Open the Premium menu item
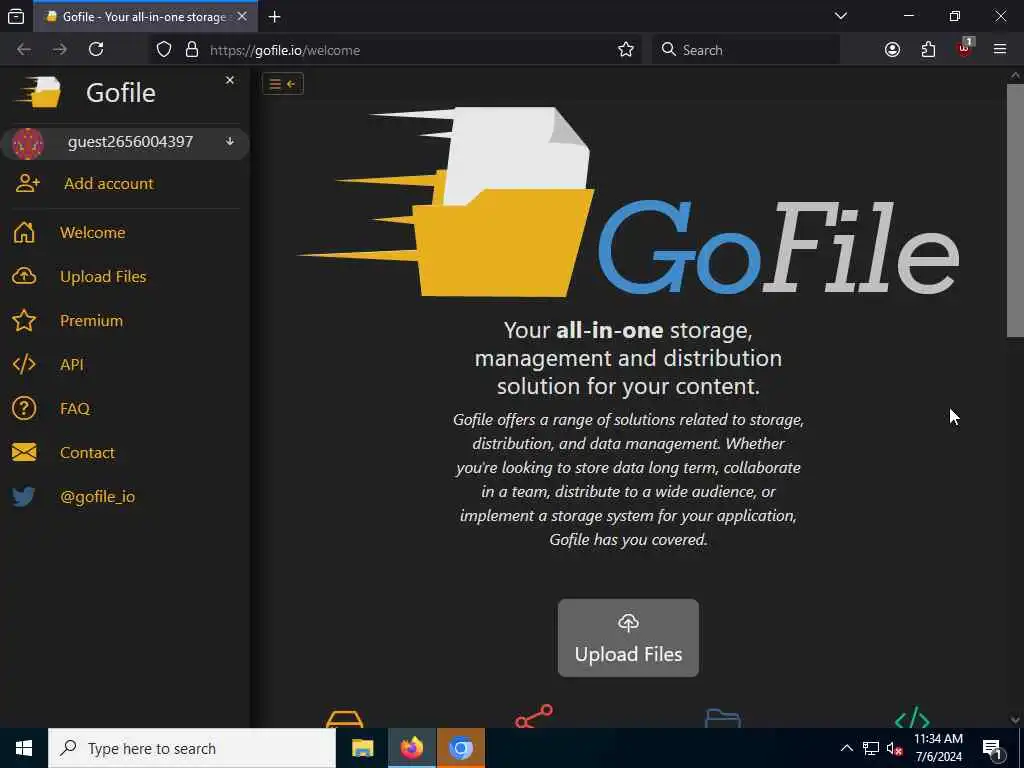 click(x=91, y=321)
